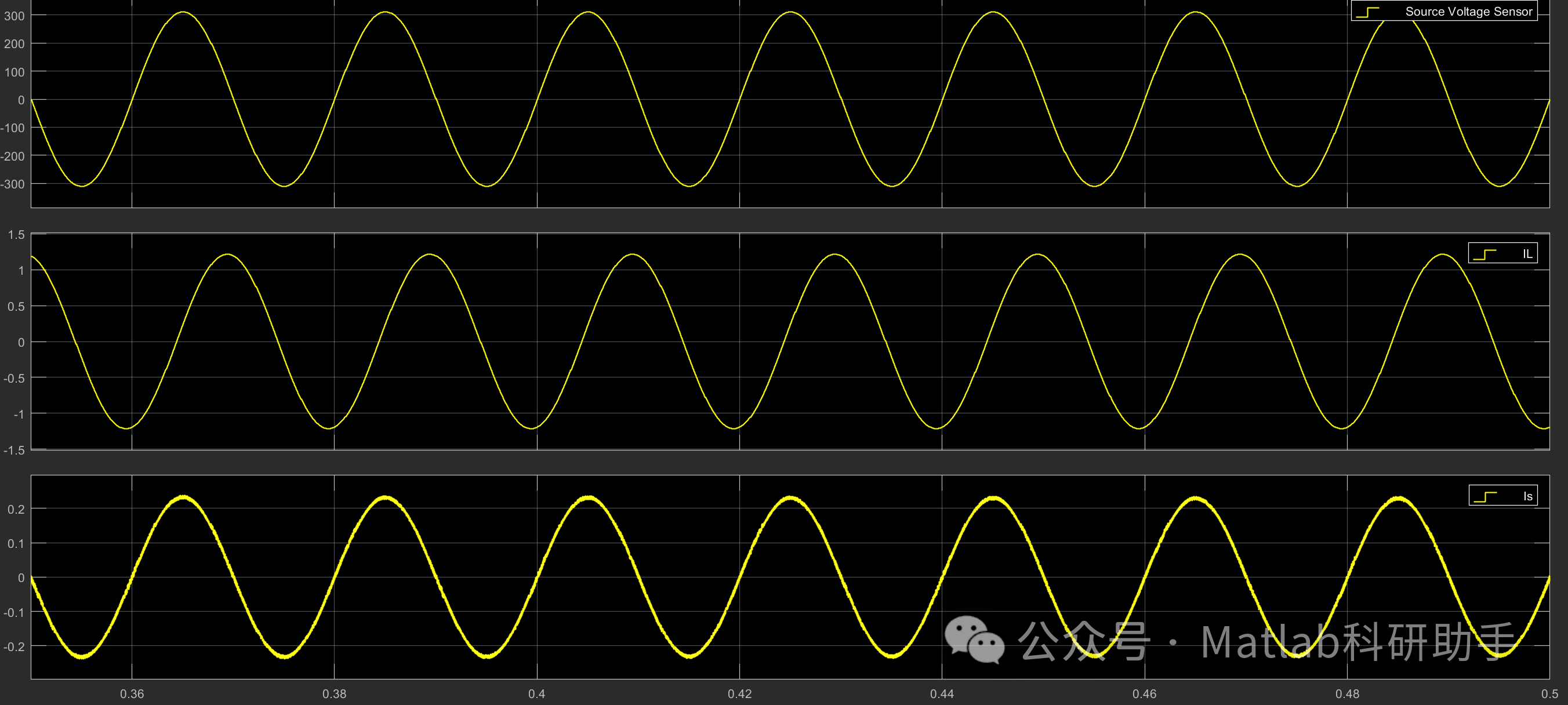Toggle Source Voltage Sensor legend entry
The width and height of the screenshot is (1568, 705).
(1468, 12)
